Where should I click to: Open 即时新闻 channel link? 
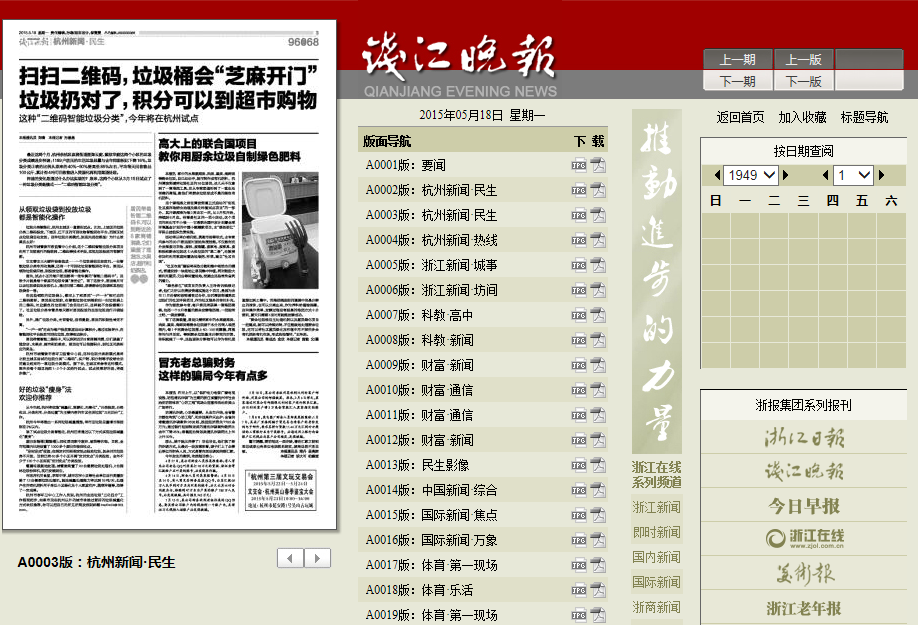pos(656,533)
